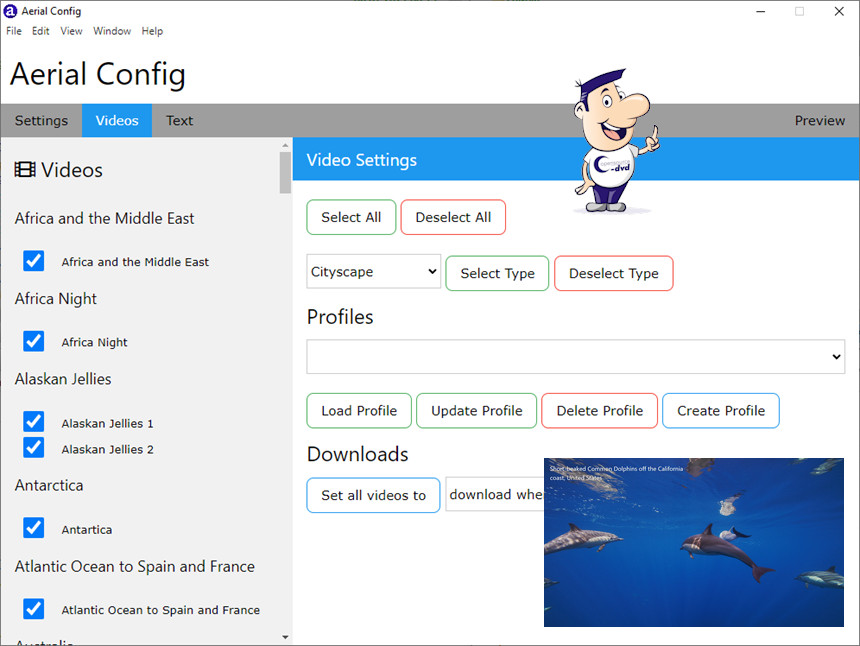Open the Cityscape video type dropdown

pos(373,272)
